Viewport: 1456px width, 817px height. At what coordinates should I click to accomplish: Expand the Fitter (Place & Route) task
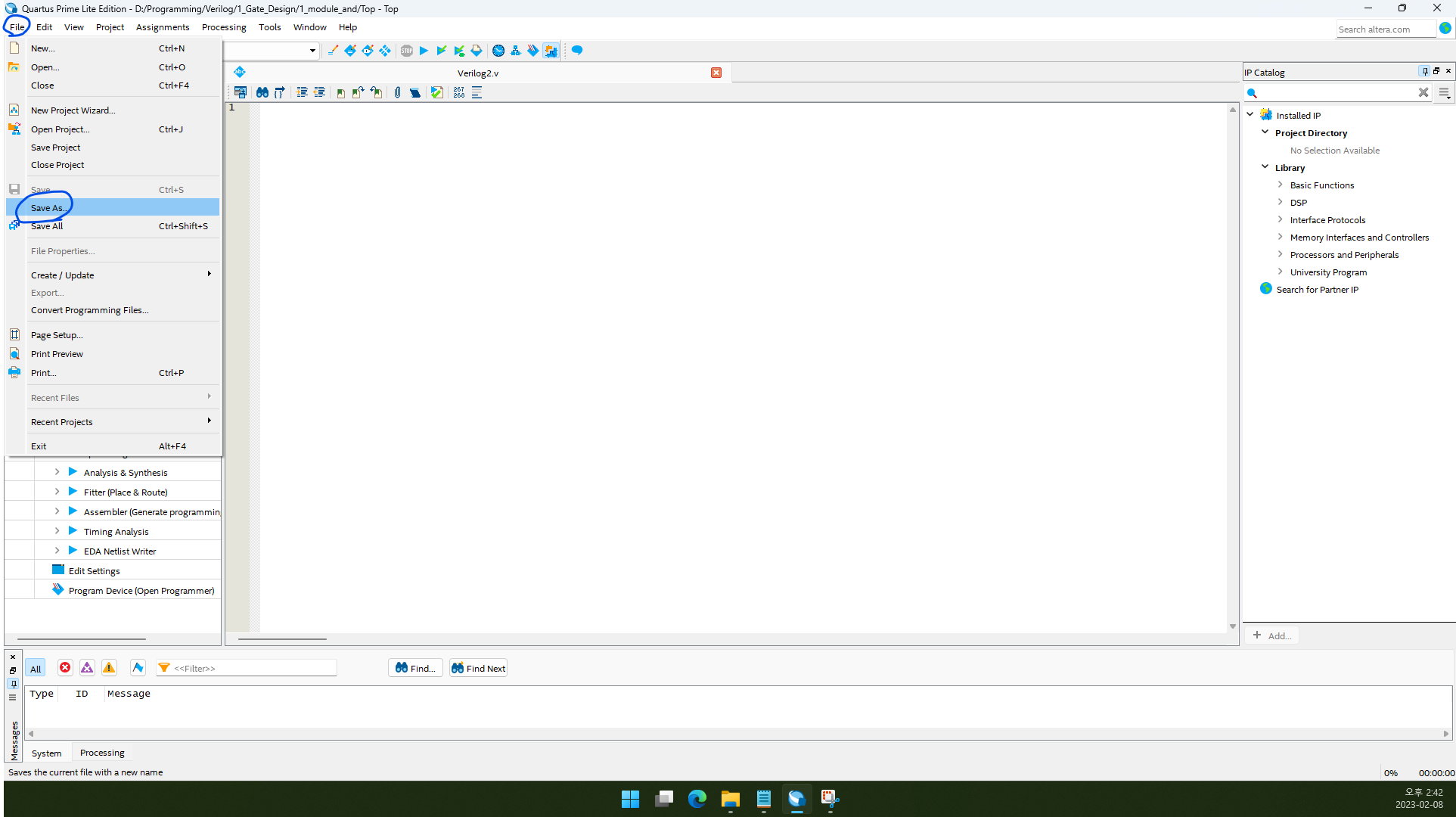pos(57,491)
